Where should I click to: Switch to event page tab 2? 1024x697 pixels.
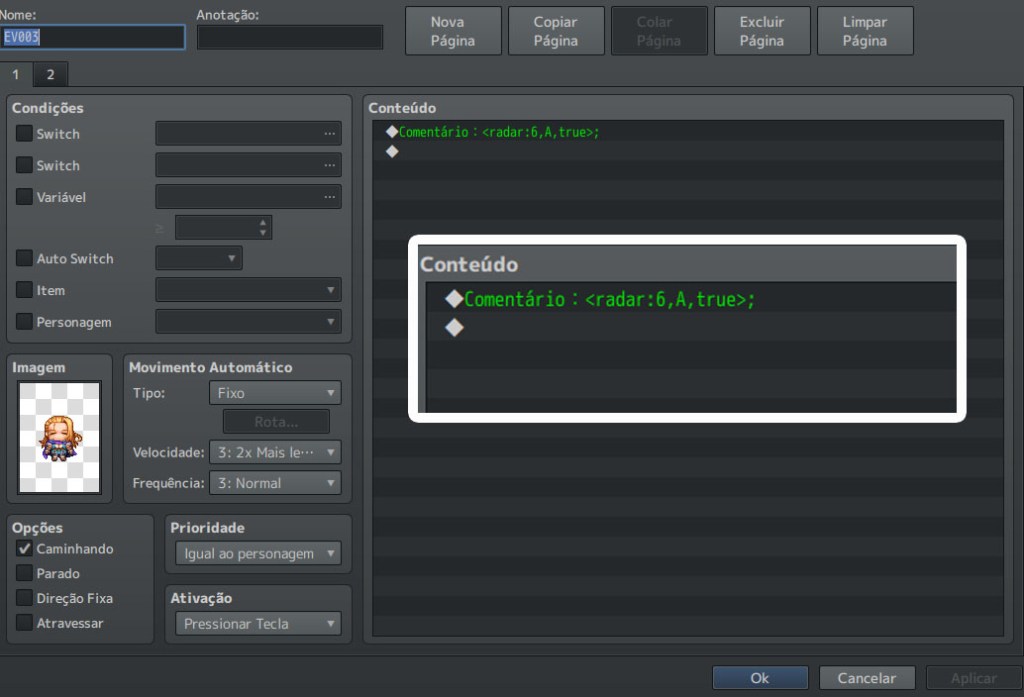(50, 74)
